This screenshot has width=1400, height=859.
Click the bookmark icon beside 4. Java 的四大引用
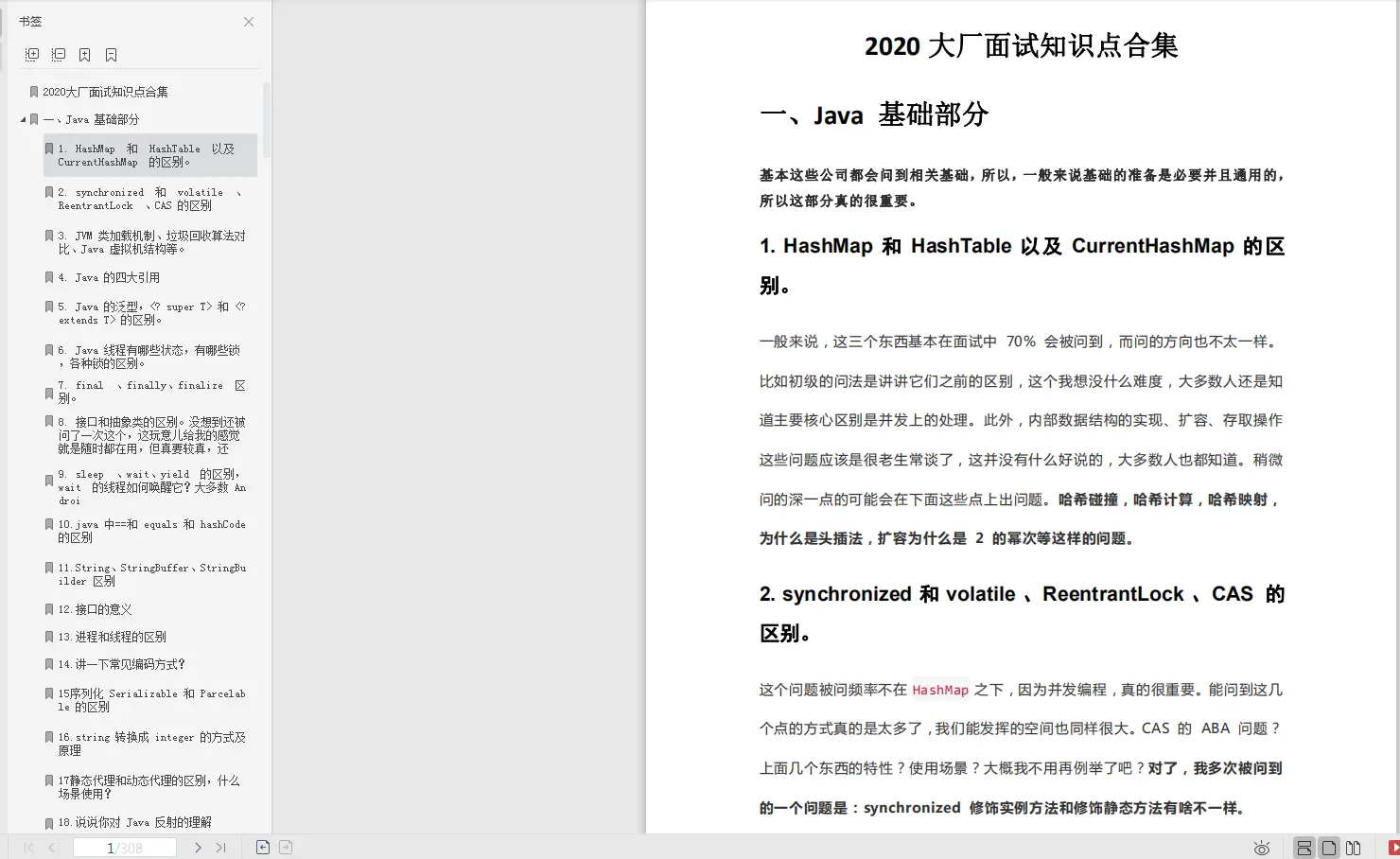[x=49, y=277]
